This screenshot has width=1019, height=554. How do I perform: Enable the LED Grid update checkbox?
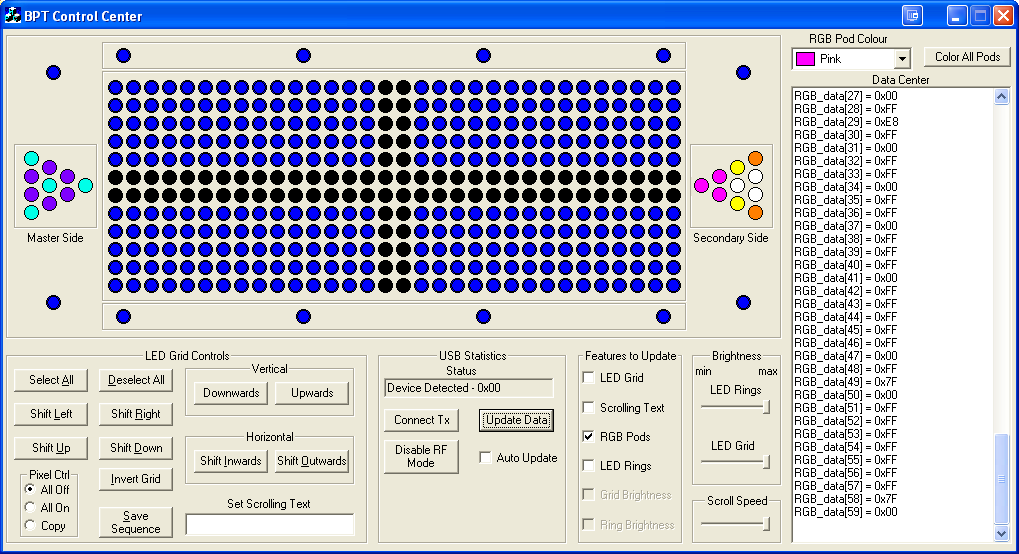589,378
